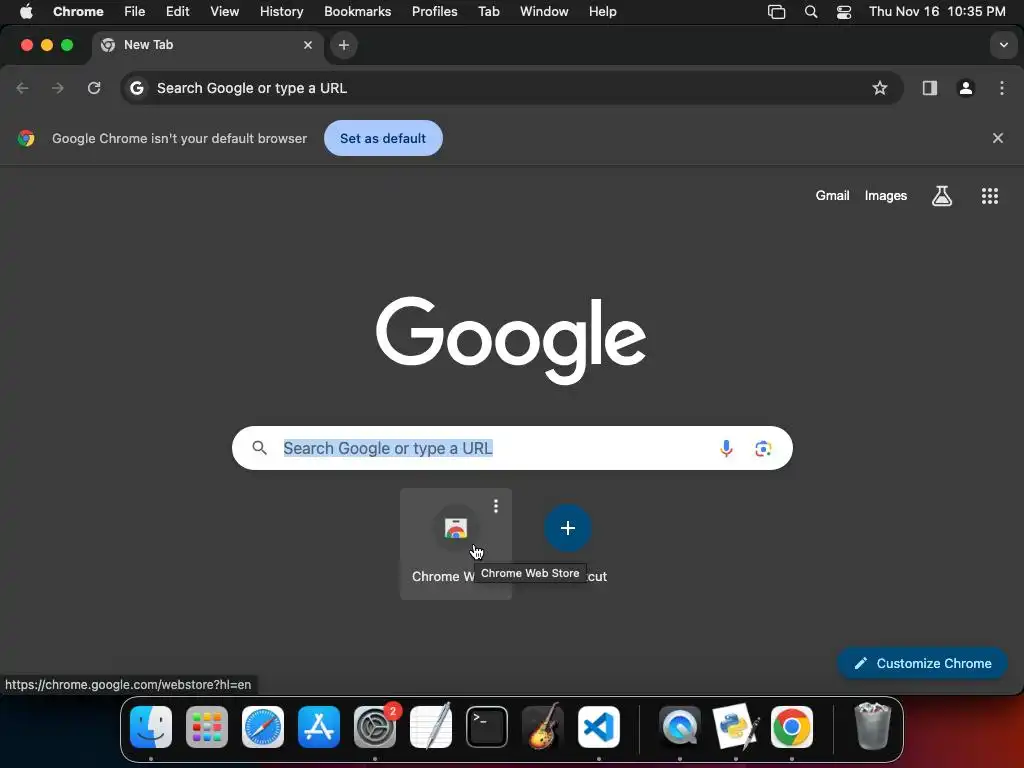Image resolution: width=1024 pixels, height=768 pixels.
Task: Click the forward navigation arrow
Action: click(58, 88)
